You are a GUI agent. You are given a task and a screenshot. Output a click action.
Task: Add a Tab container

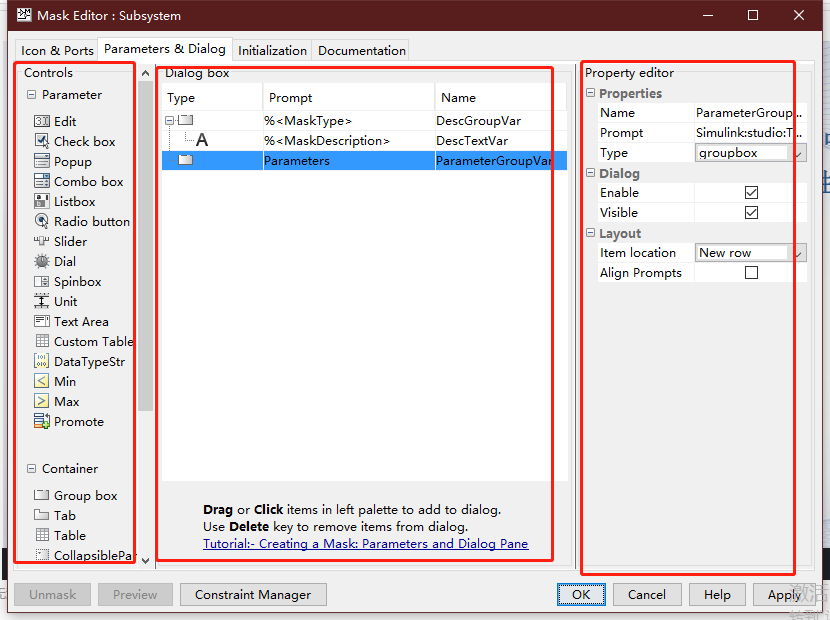click(55, 515)
